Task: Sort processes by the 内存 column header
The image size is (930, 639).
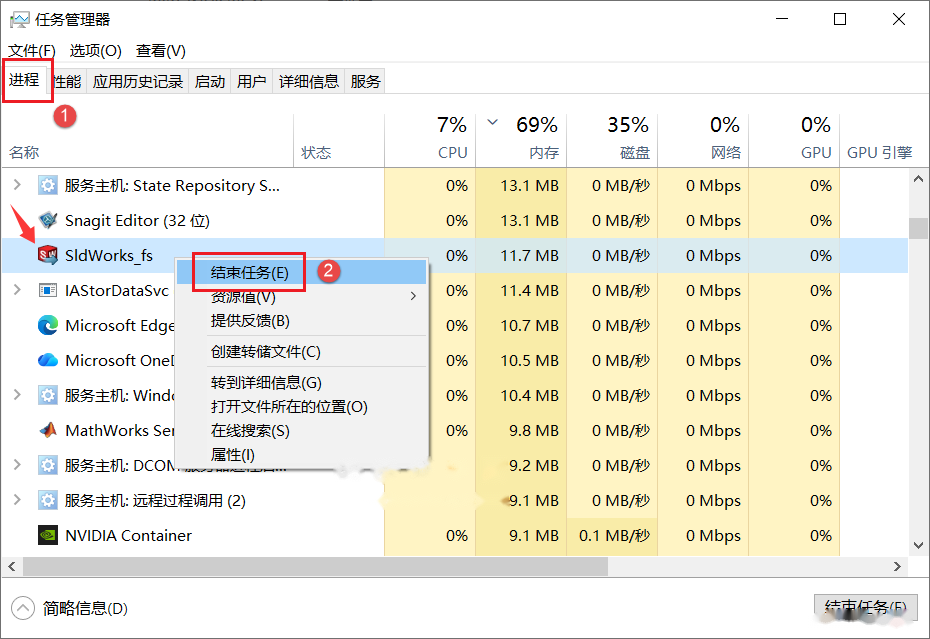Action: point(521,140)
